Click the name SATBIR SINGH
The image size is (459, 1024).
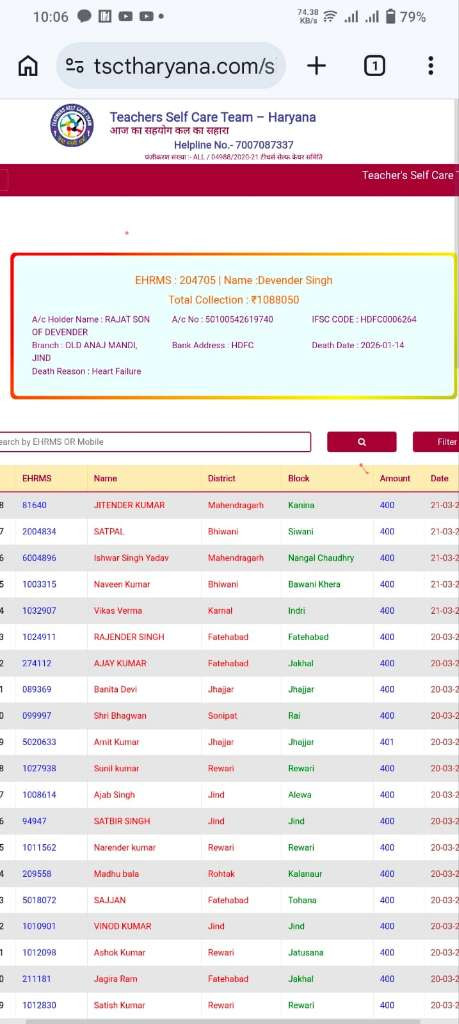point(121,821)
